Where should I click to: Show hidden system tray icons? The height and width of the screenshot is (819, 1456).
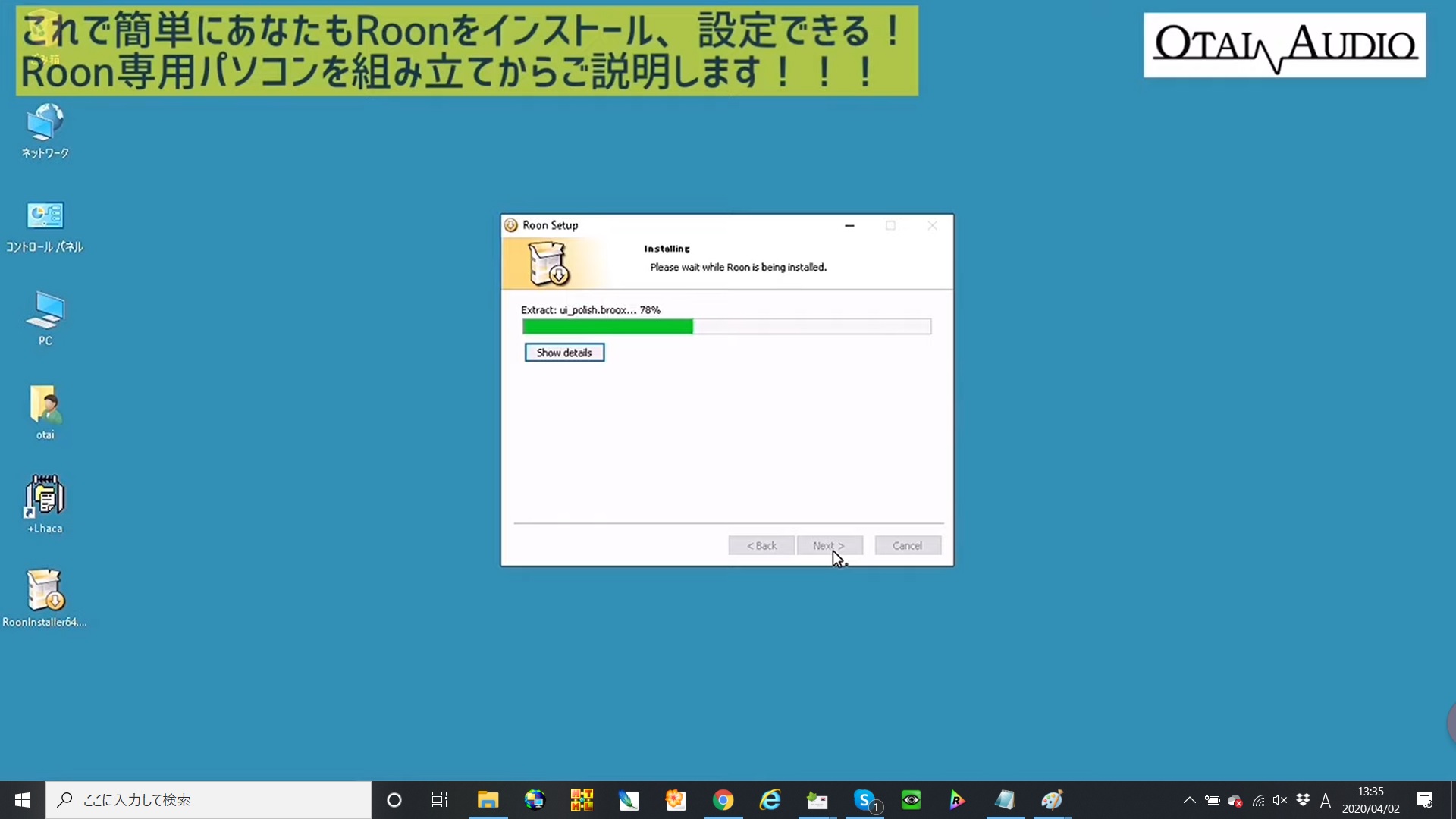click(1189, 800)
